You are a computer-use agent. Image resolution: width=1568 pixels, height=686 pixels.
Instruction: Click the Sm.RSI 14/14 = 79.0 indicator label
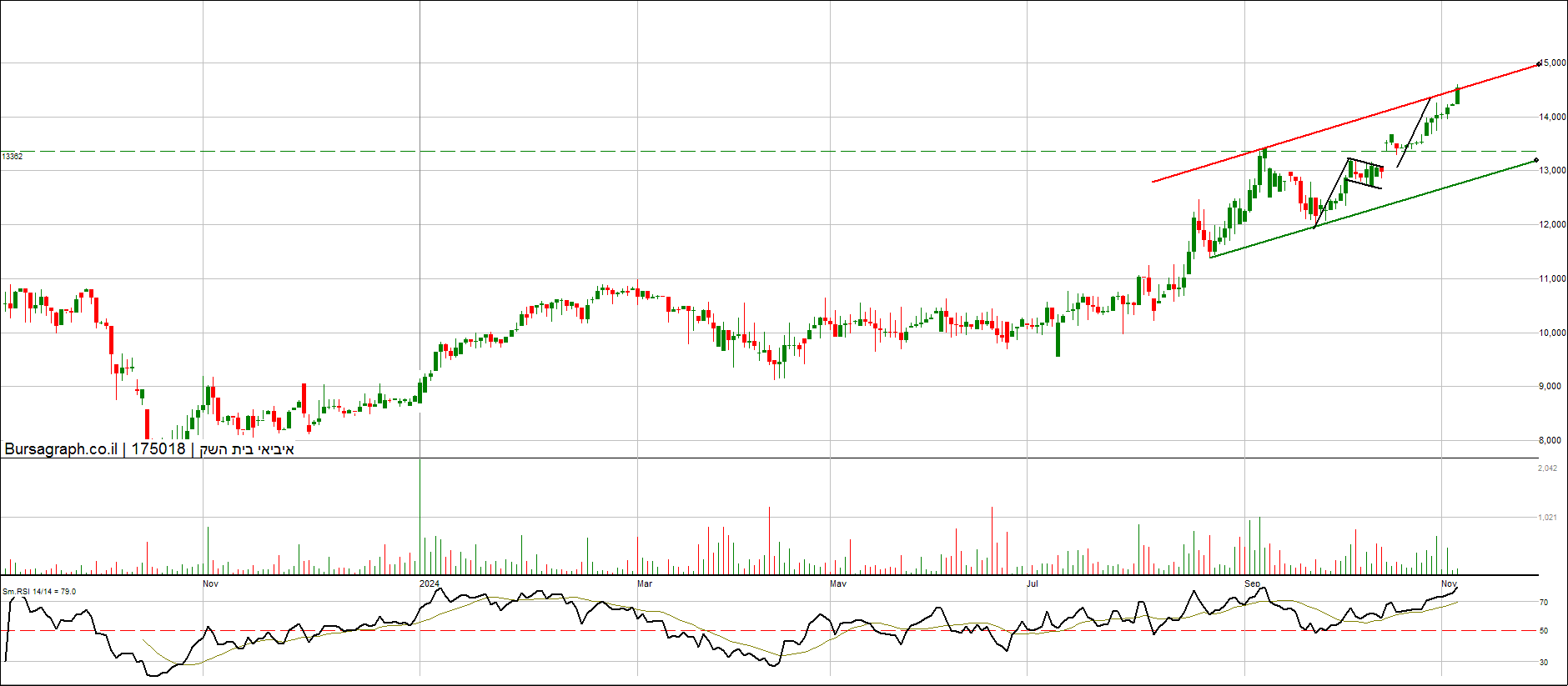39,592
